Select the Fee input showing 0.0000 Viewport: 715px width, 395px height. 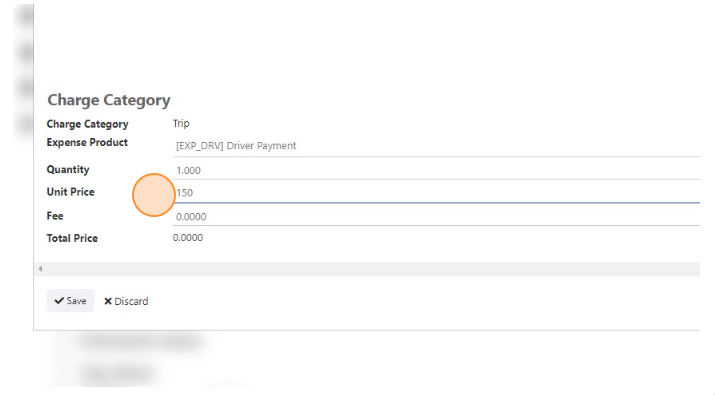[x=436, y=216]
